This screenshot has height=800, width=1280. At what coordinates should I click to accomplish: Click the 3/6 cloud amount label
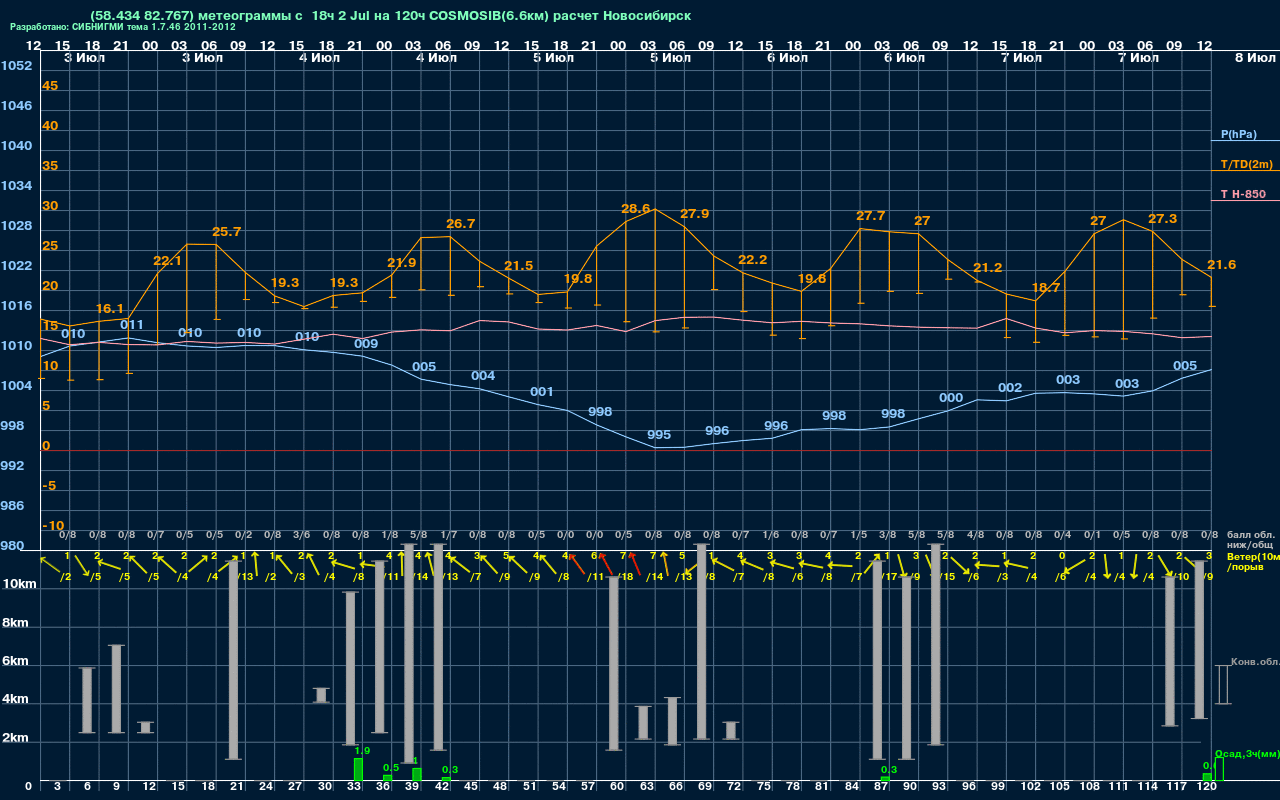point(302,536)
